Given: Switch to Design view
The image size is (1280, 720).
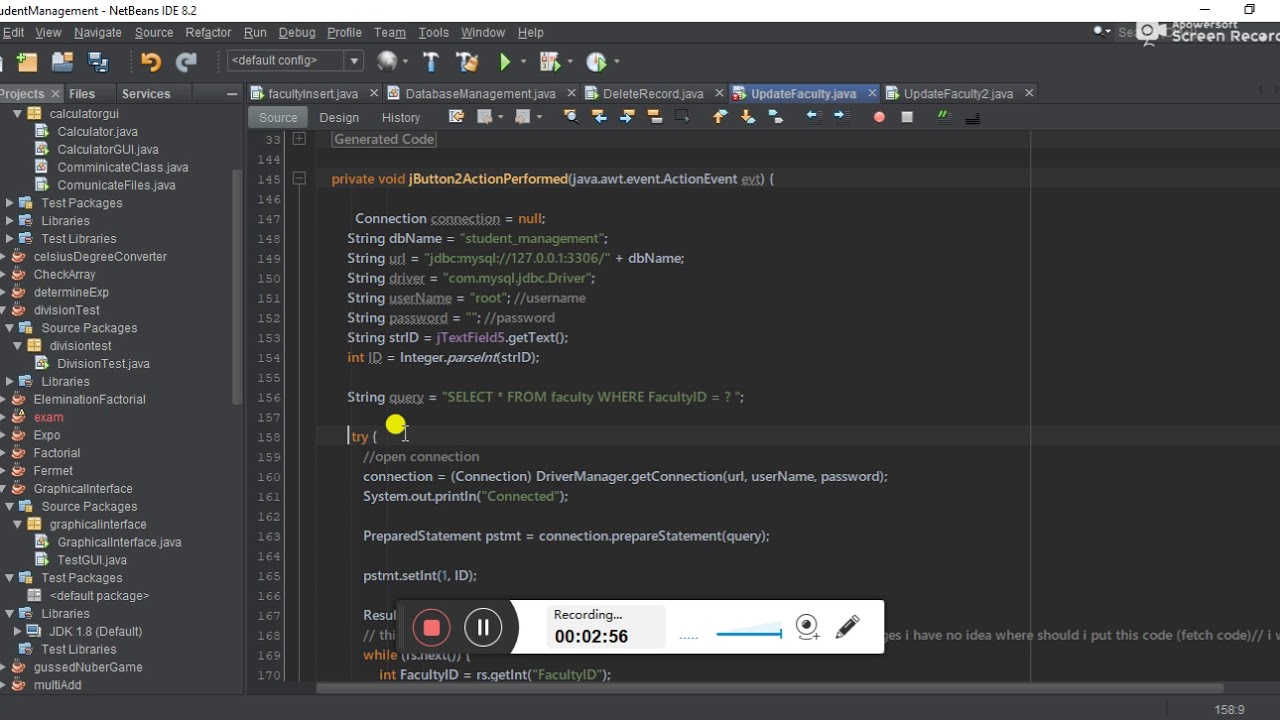Looking at the screenshot, I should [339, 117].
